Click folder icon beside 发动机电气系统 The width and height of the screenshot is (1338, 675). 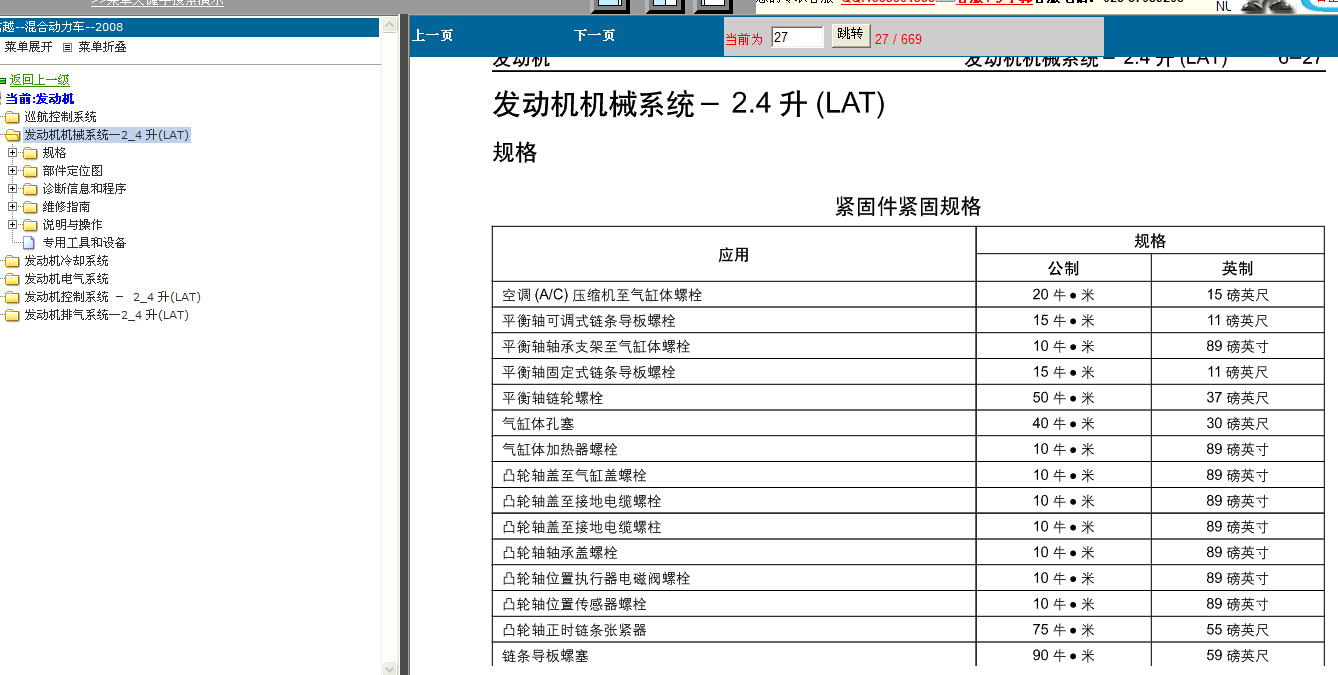[x=11, y=279]
